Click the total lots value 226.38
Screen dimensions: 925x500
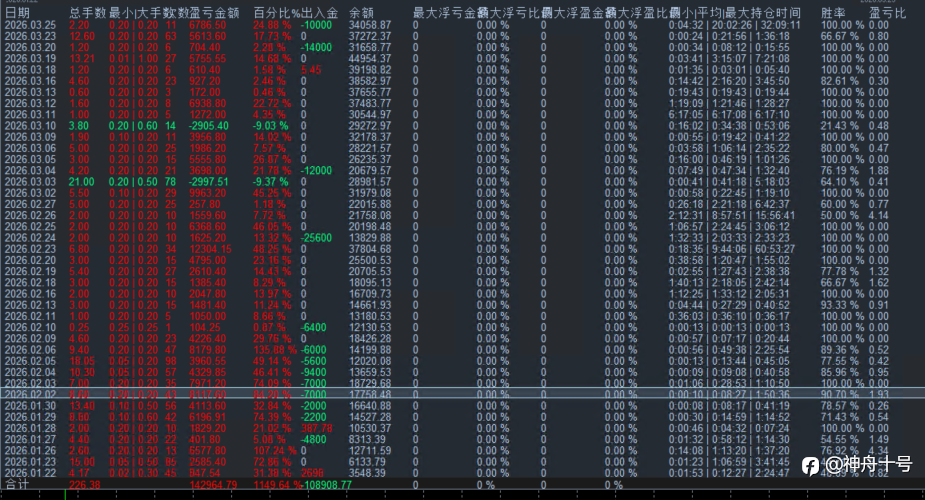pos(84,485)
